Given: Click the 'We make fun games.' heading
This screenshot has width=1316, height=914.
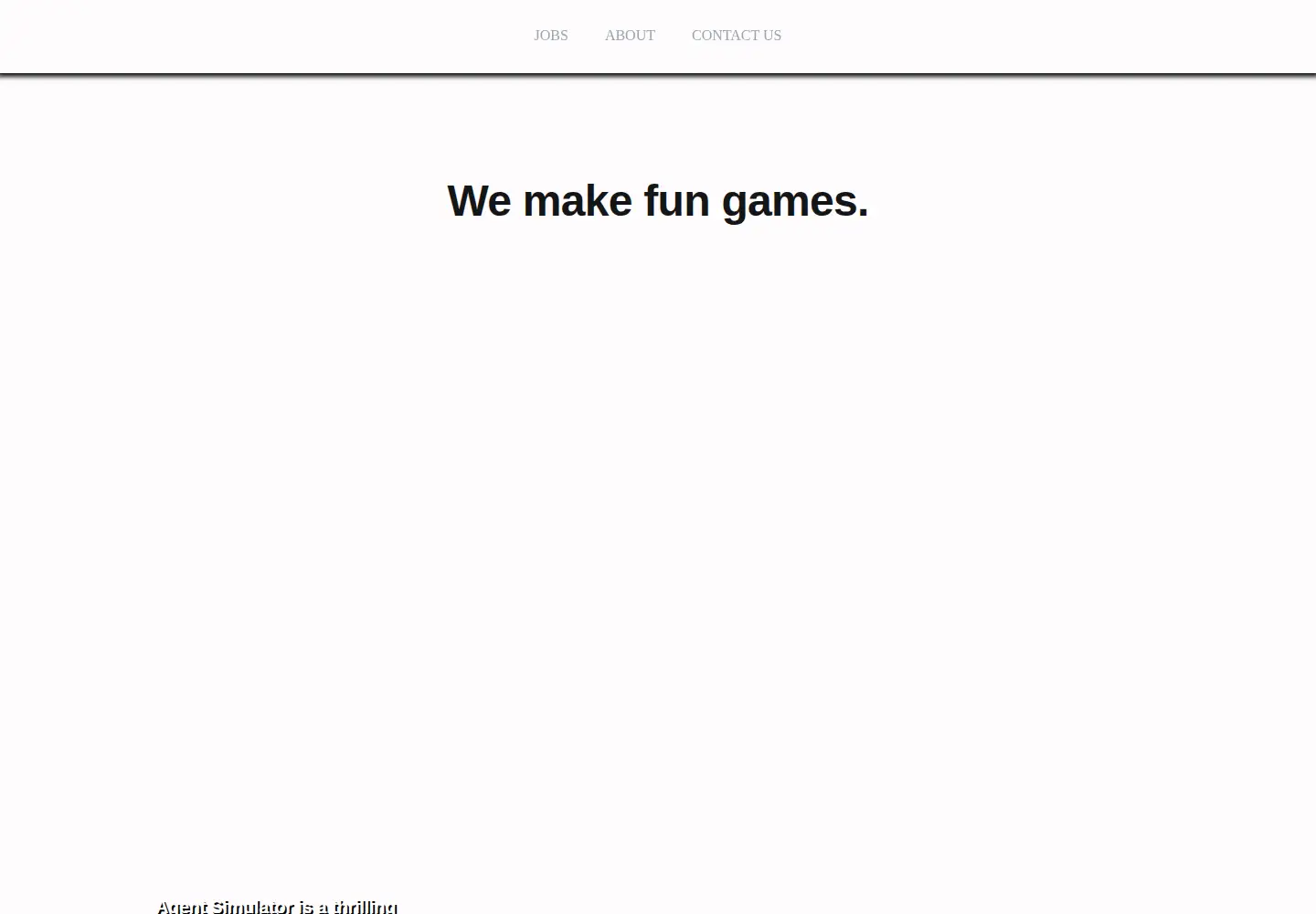Looking at the screenshot, I should click(x=657, y=201).
